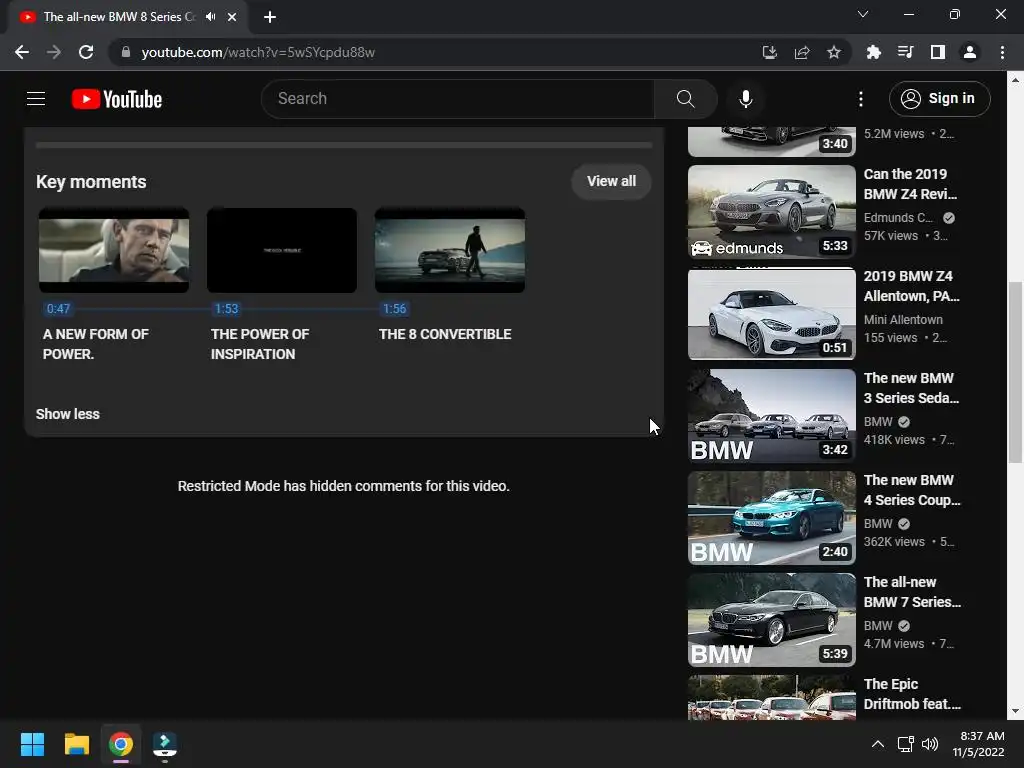Click The new BMW 3 Series title
The height and width of the screenshot is (768, 1024).
click(912, 388)
